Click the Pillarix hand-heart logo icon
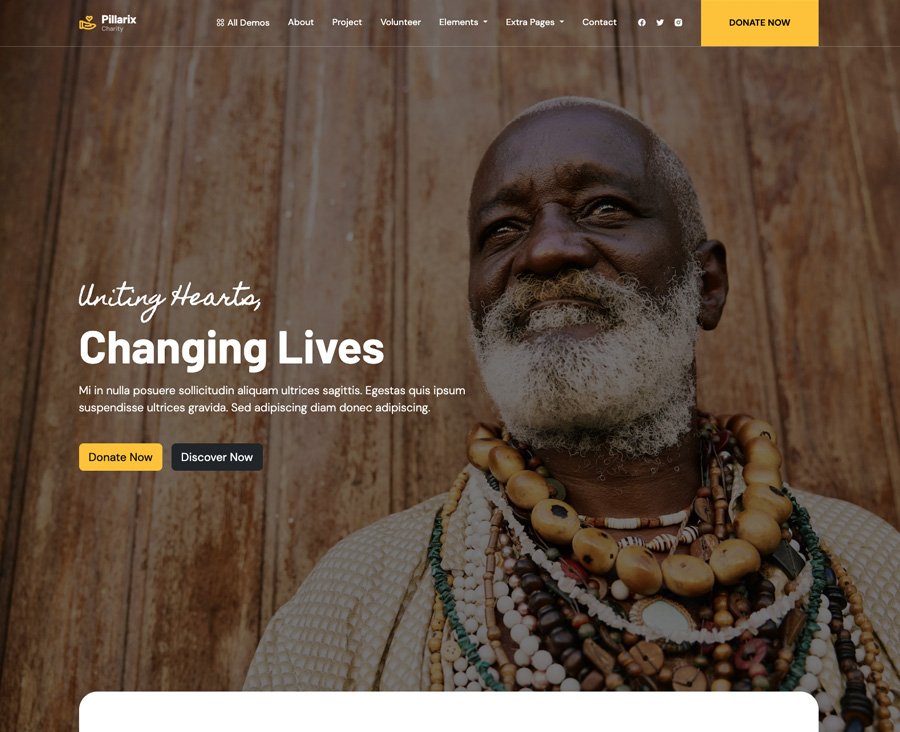Screen dimensions: 900x732 click(x=87, y=22)
